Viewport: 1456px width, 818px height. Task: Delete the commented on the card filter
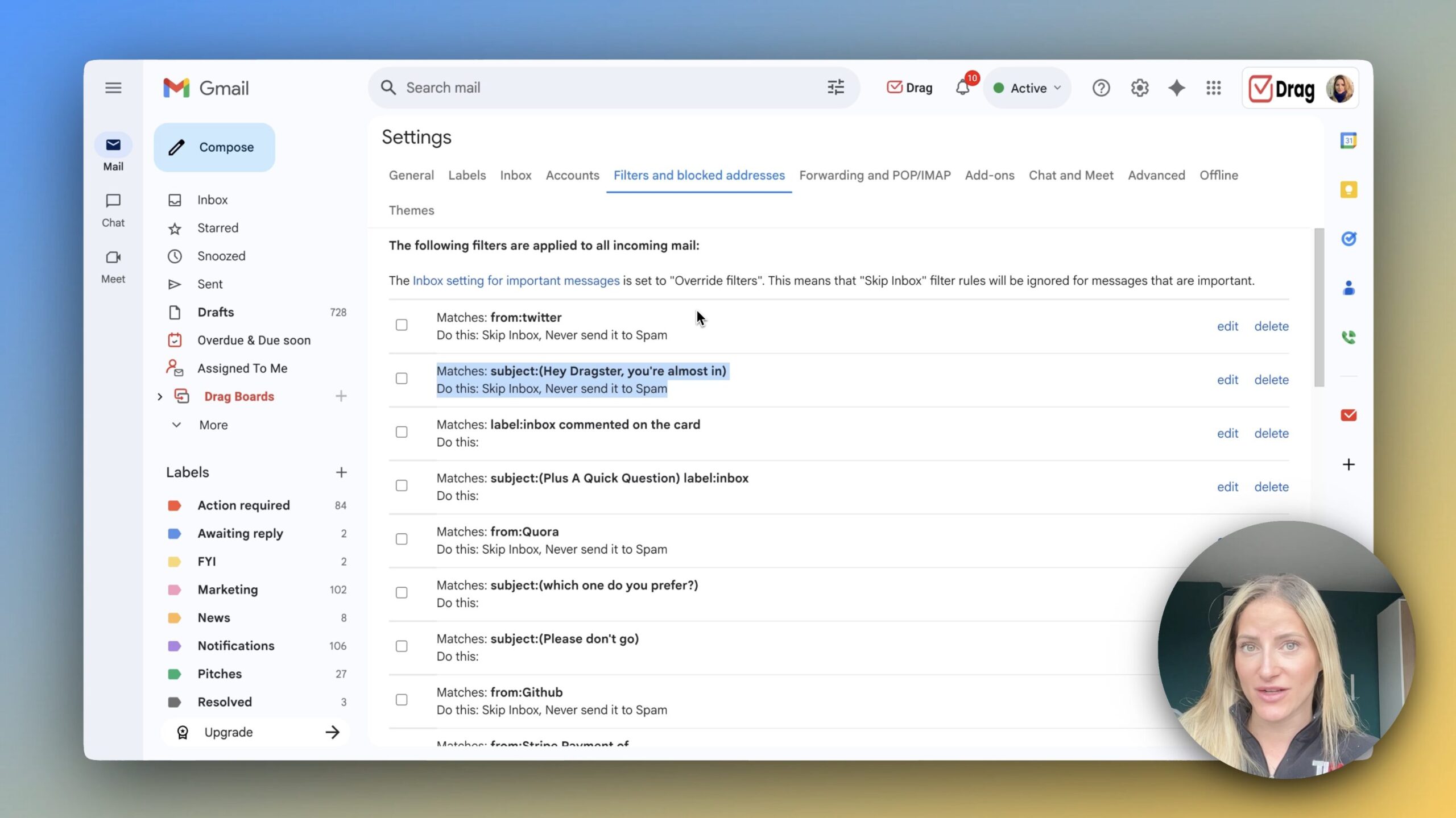(1271, 433)
